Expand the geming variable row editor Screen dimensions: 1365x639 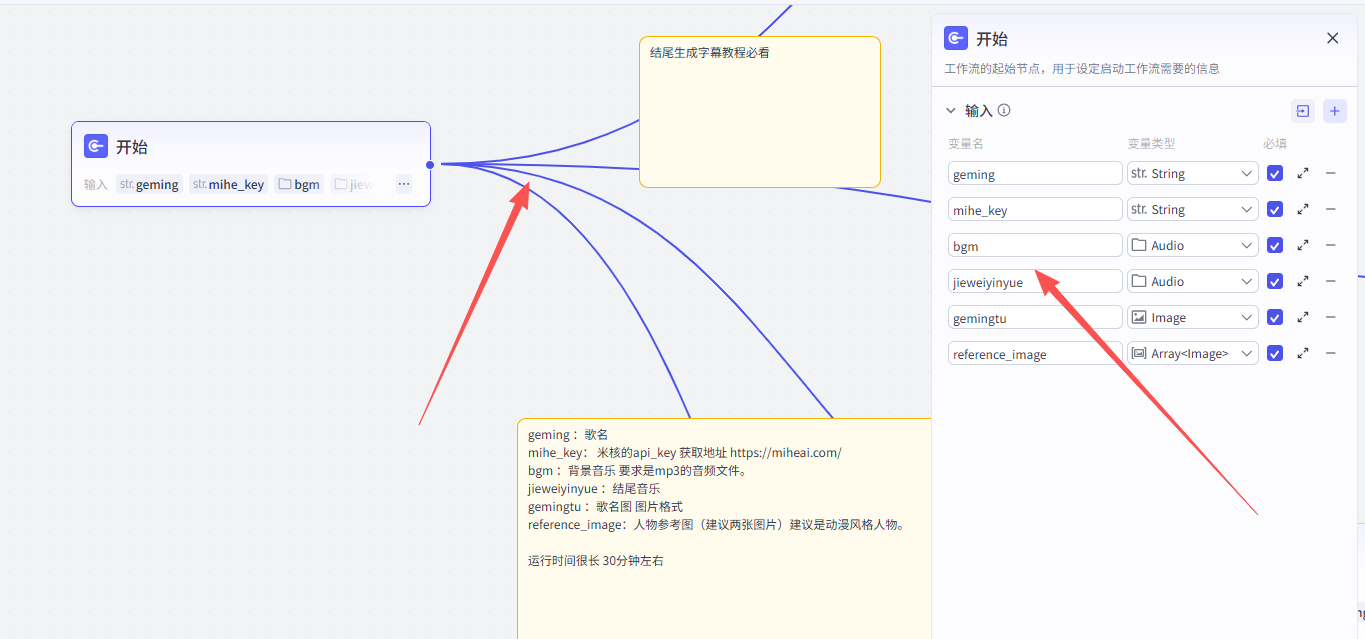(x=1303, y=173)
